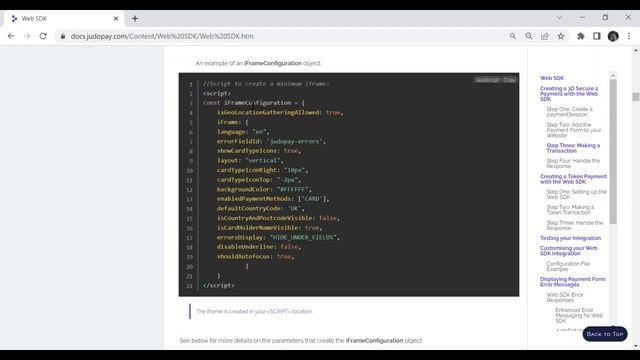This screenshot has width=640, height=360.
Task: Click the JavaScript label on code block
Action: (x=487, y=80)
